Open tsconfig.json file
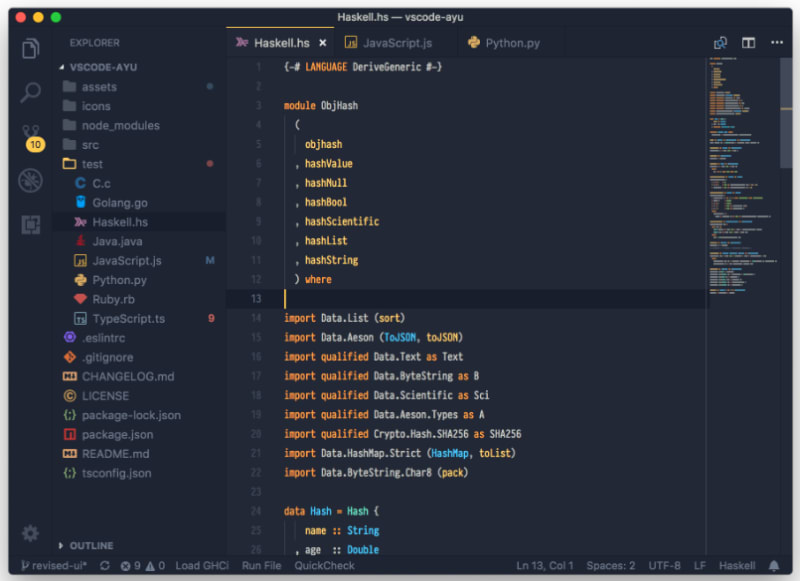Viewport: 800px width, 581px height. 139,473
